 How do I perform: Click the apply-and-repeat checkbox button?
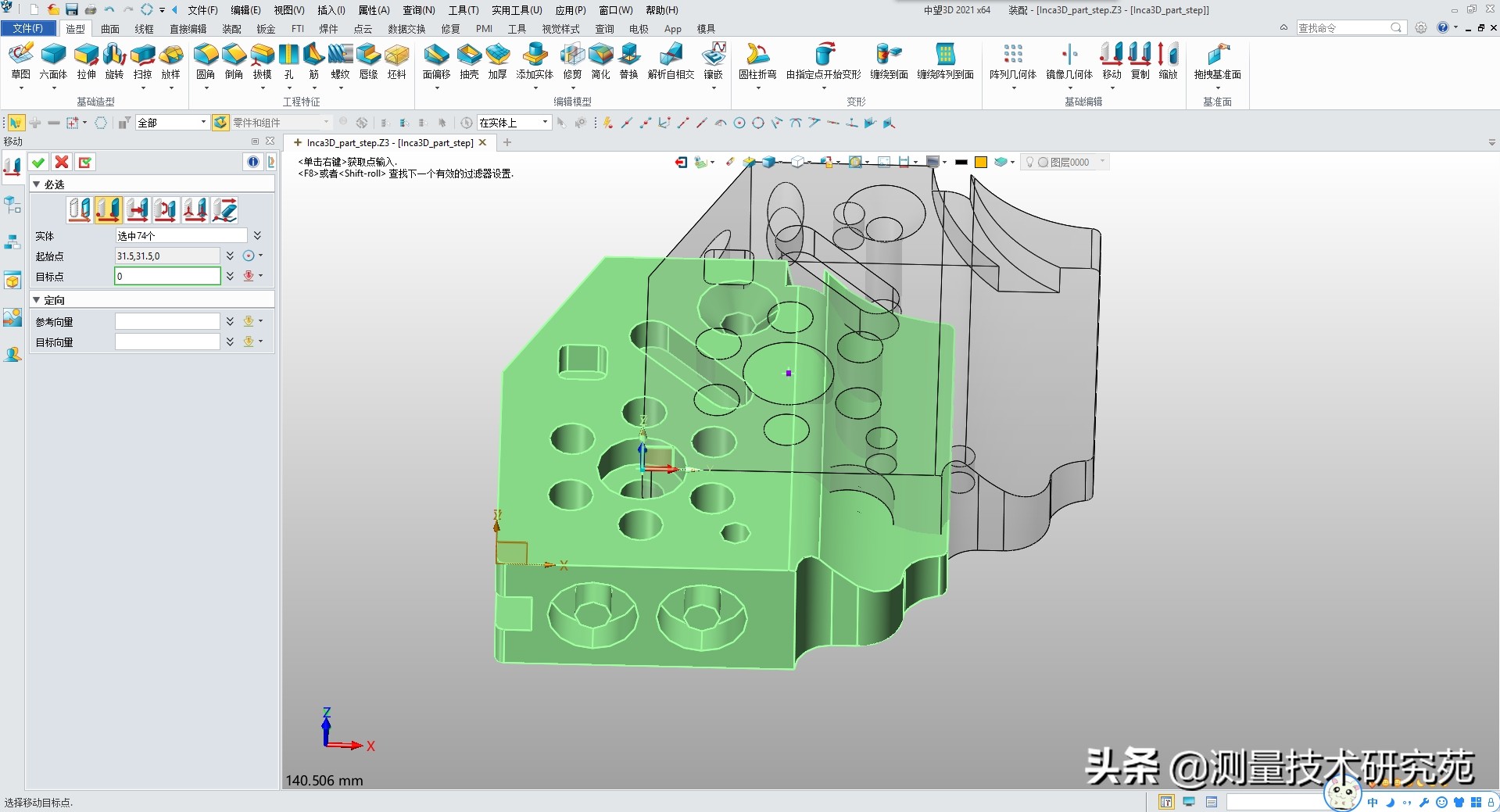[85, 162]
